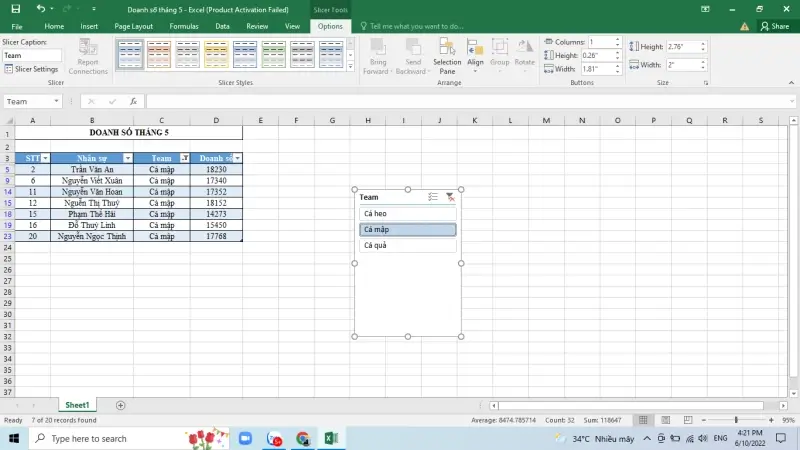Click the Slicer Caption text field
The image size is (800, 450).
pyautogui.click(x=31, y=56)
